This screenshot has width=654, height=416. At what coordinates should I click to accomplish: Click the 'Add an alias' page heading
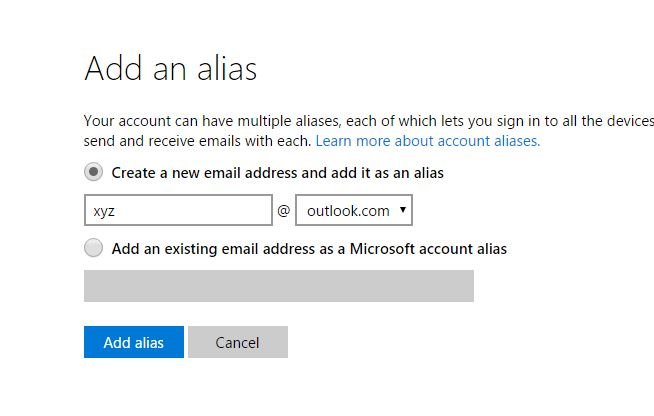click(x=171, y=68)
